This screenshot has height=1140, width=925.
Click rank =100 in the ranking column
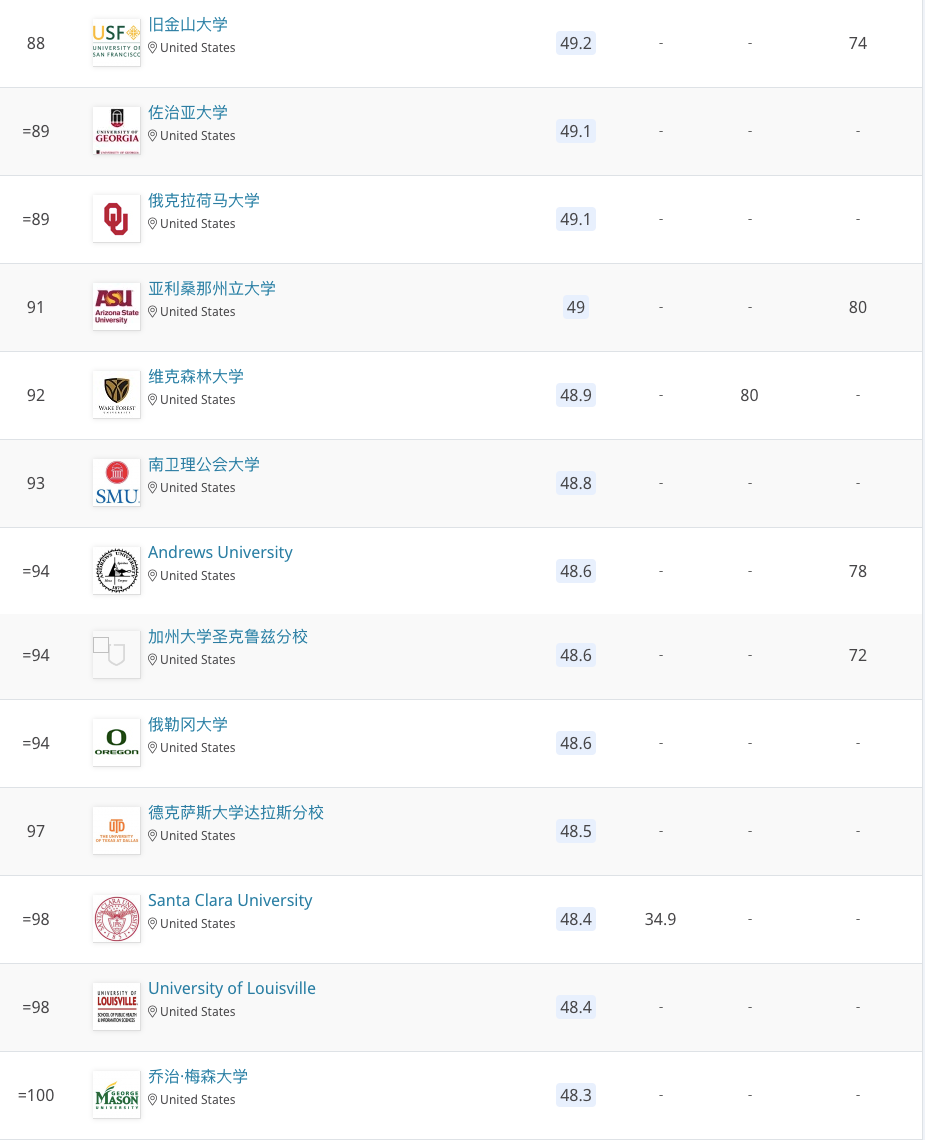[36, 1096]
